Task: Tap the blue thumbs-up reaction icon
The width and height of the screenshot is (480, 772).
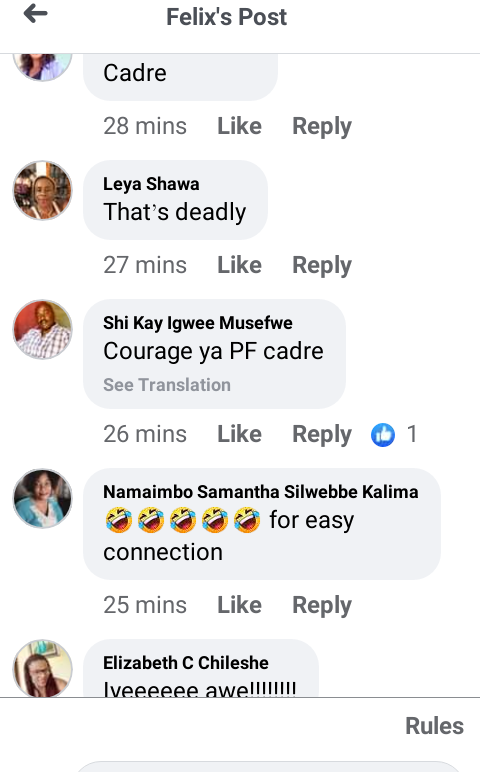Action: click(x=383, y=435)
